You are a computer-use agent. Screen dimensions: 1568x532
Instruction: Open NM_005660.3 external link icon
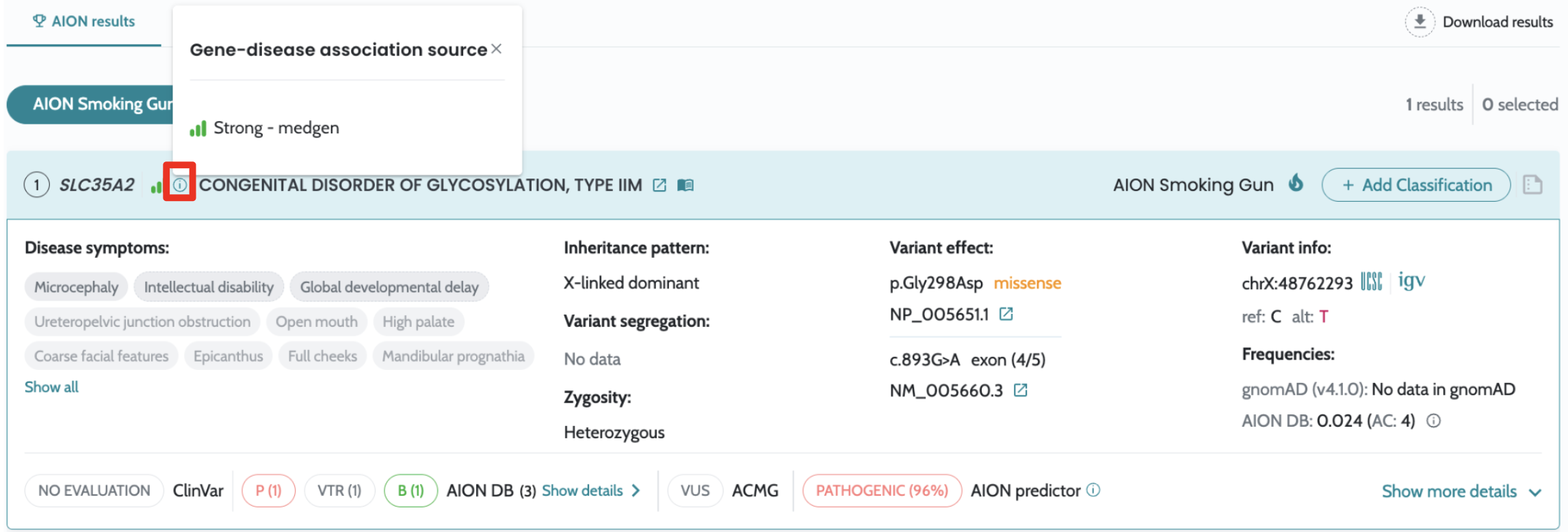1020,390
